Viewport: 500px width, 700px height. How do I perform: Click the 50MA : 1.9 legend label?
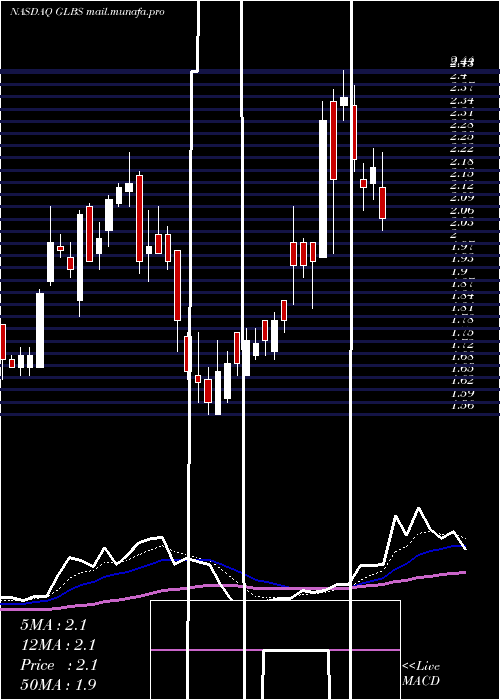(58, 684)
